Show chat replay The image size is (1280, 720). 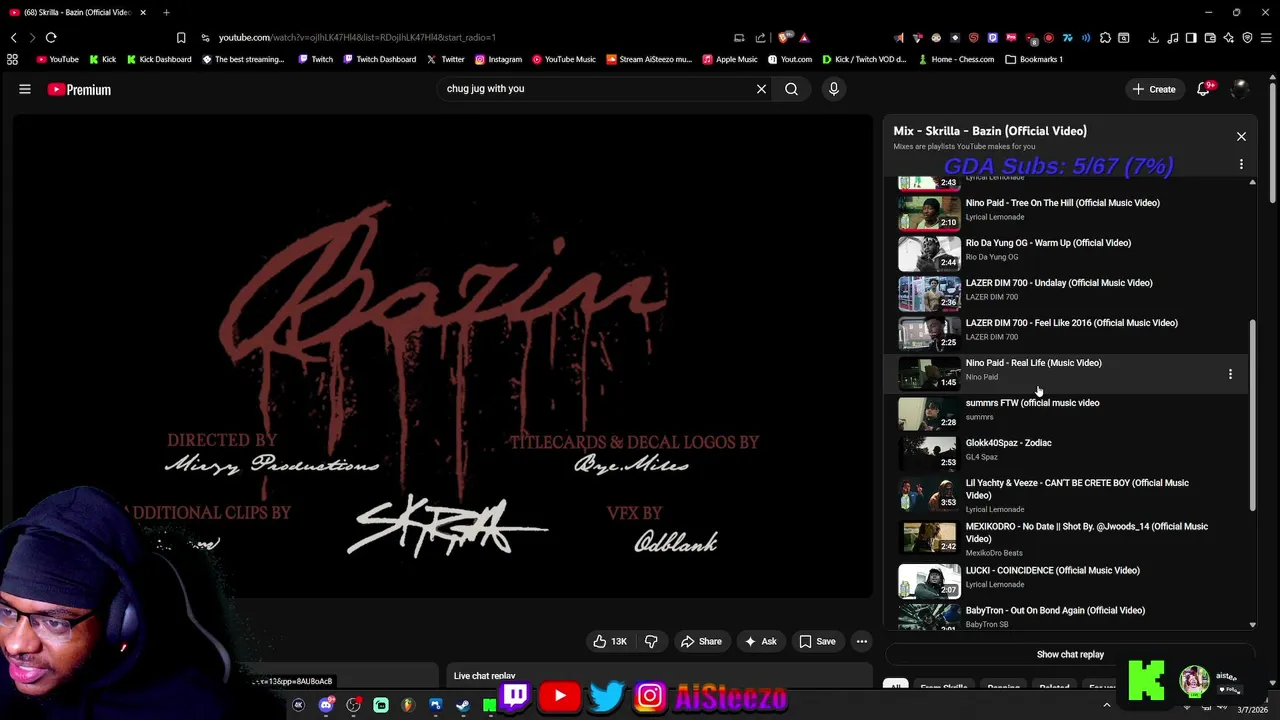coord(1070,654)
